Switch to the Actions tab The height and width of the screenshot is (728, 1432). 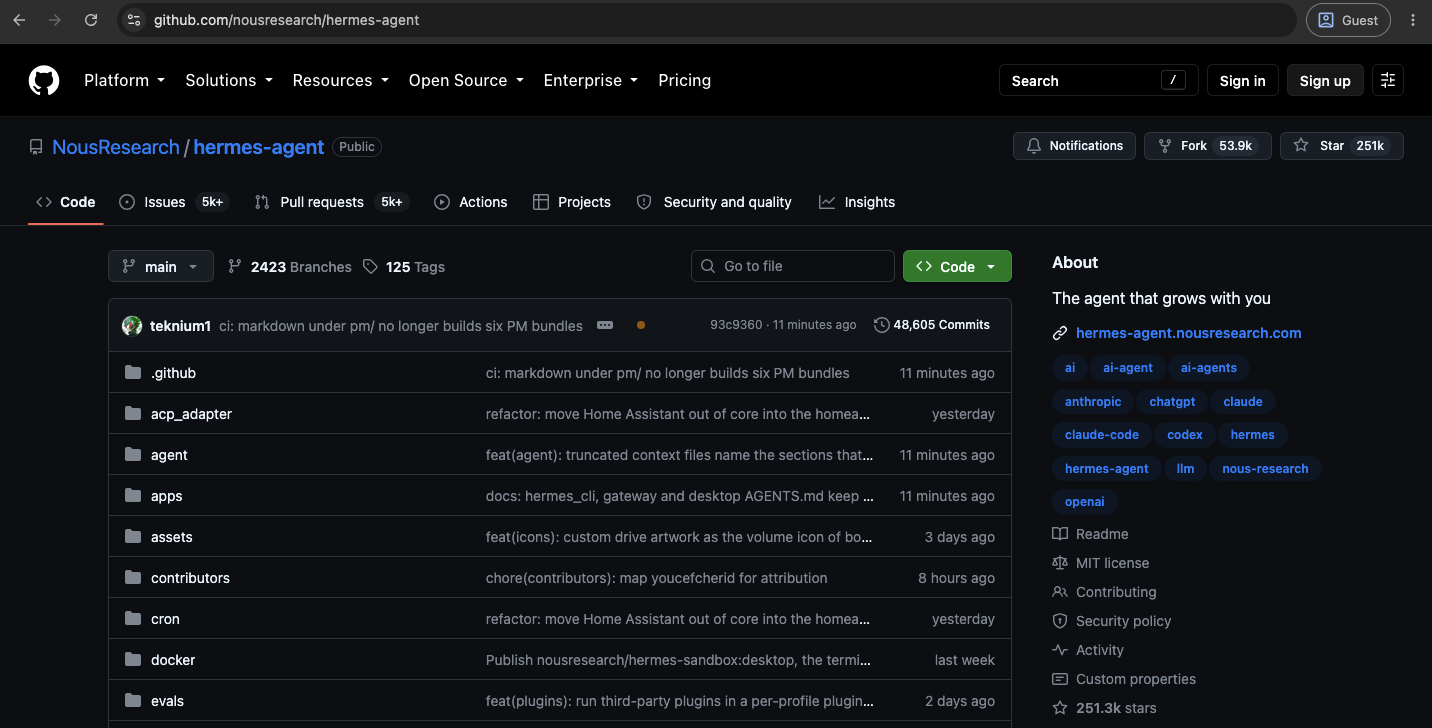click(471, 202)
